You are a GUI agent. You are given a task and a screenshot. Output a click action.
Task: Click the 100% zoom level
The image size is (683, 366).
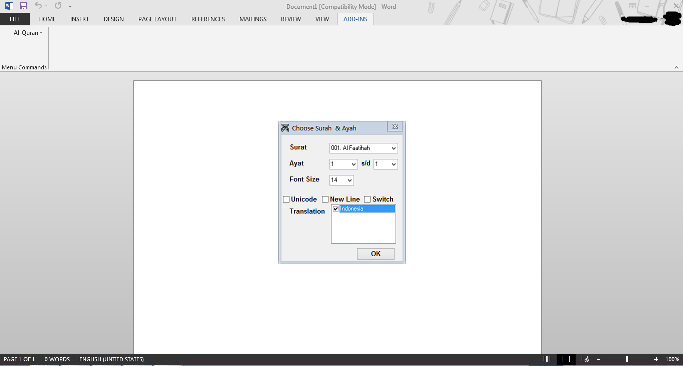click(673, 359)
